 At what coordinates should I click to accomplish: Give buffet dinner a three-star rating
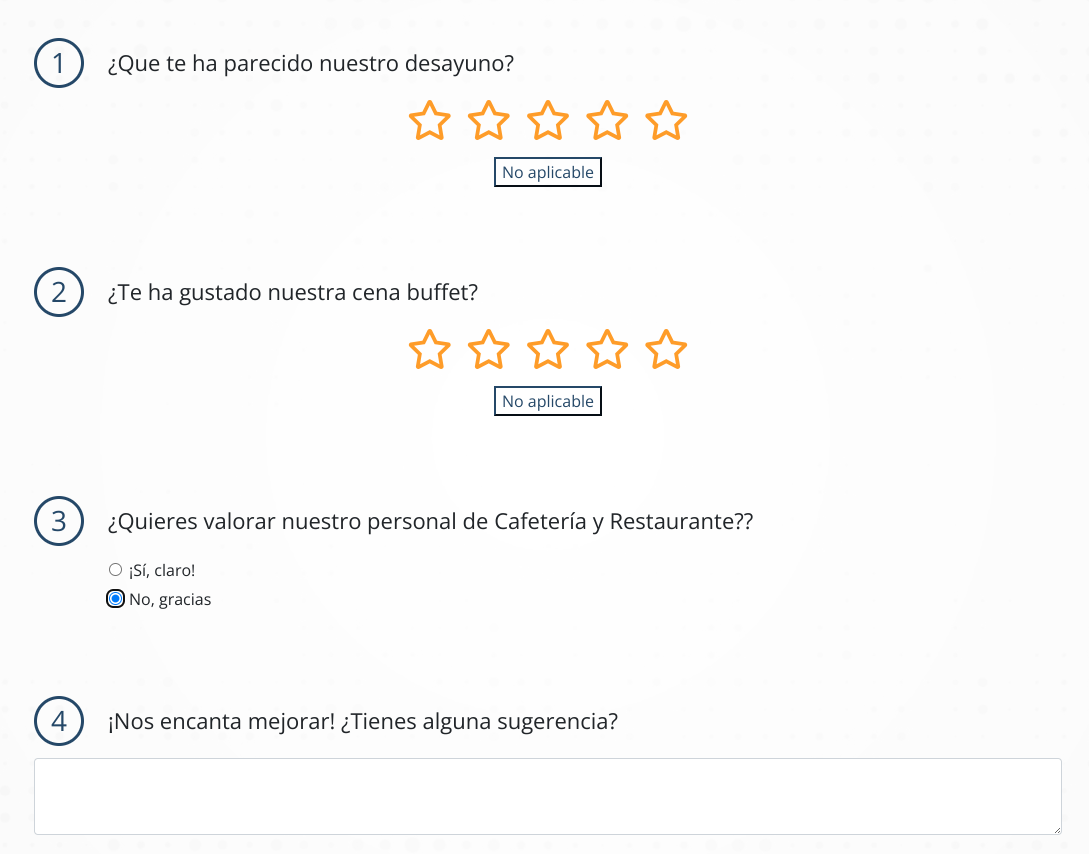548,350
